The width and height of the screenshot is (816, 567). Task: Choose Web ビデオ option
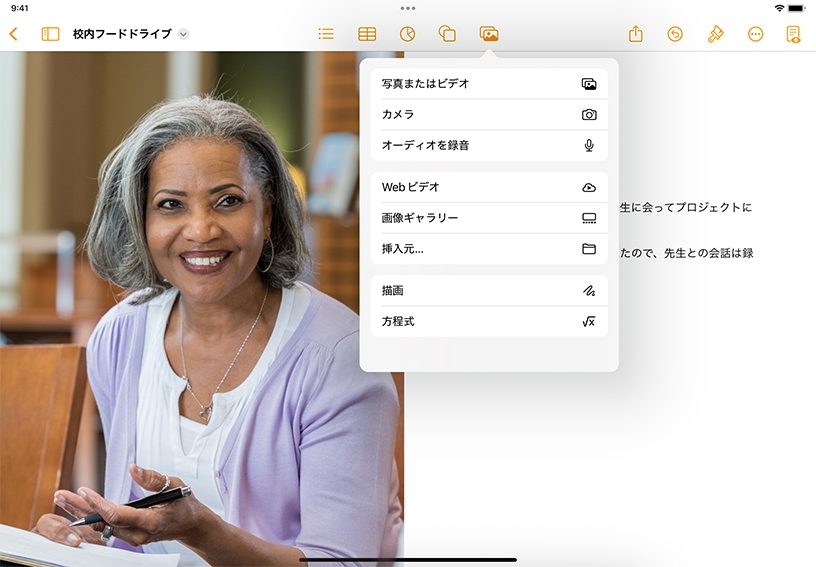[x=488, y=187]
